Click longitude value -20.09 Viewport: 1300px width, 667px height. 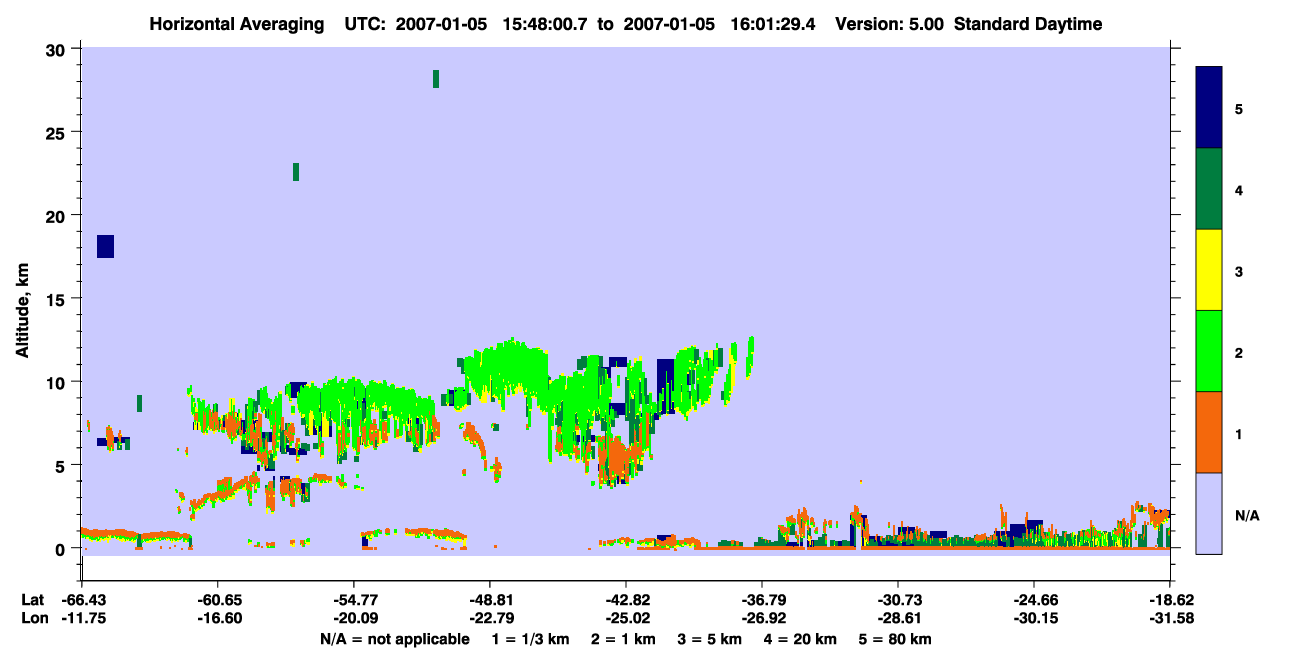click(353, 619)
